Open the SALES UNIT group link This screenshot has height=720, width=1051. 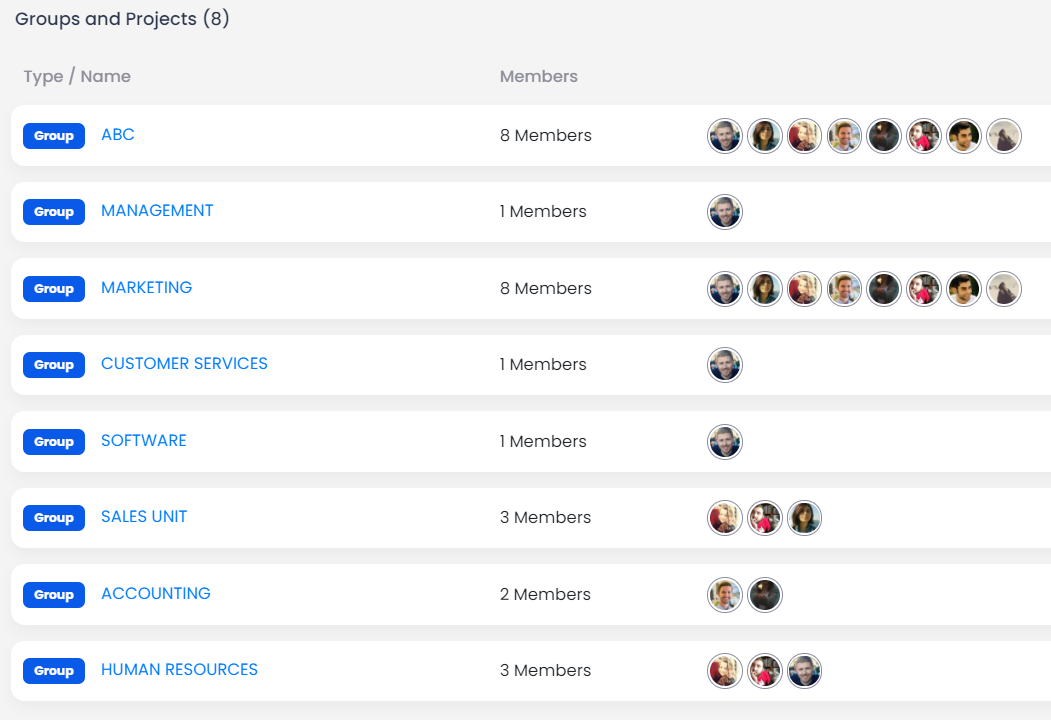click(144, 517)
